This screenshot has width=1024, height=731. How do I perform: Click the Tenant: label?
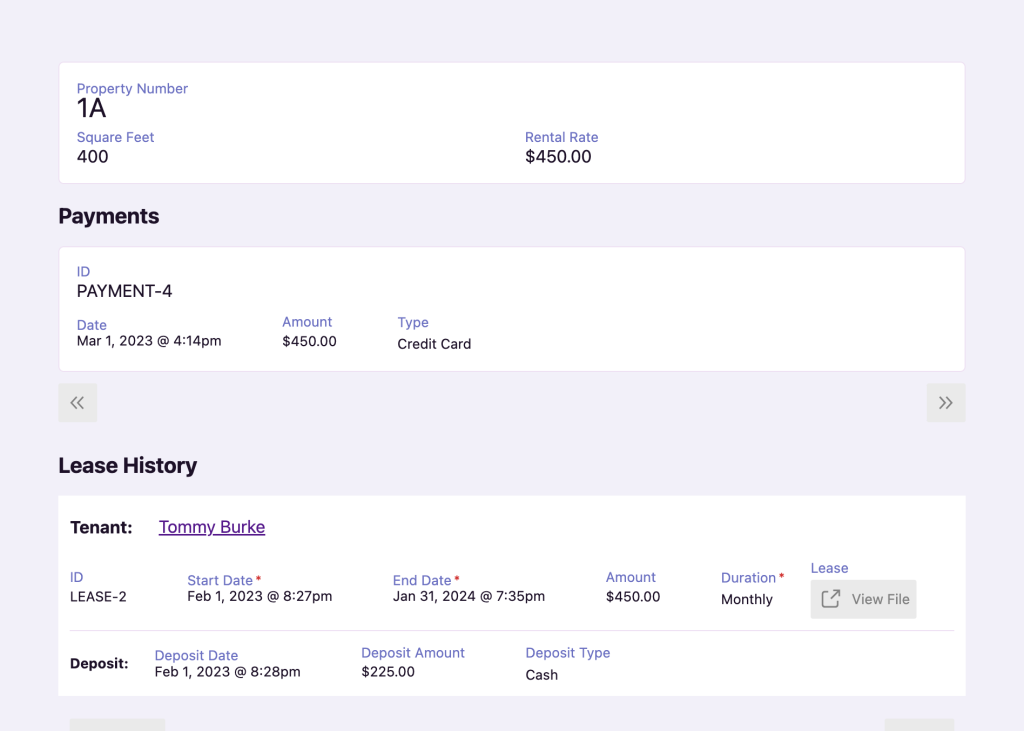point(101,527)
